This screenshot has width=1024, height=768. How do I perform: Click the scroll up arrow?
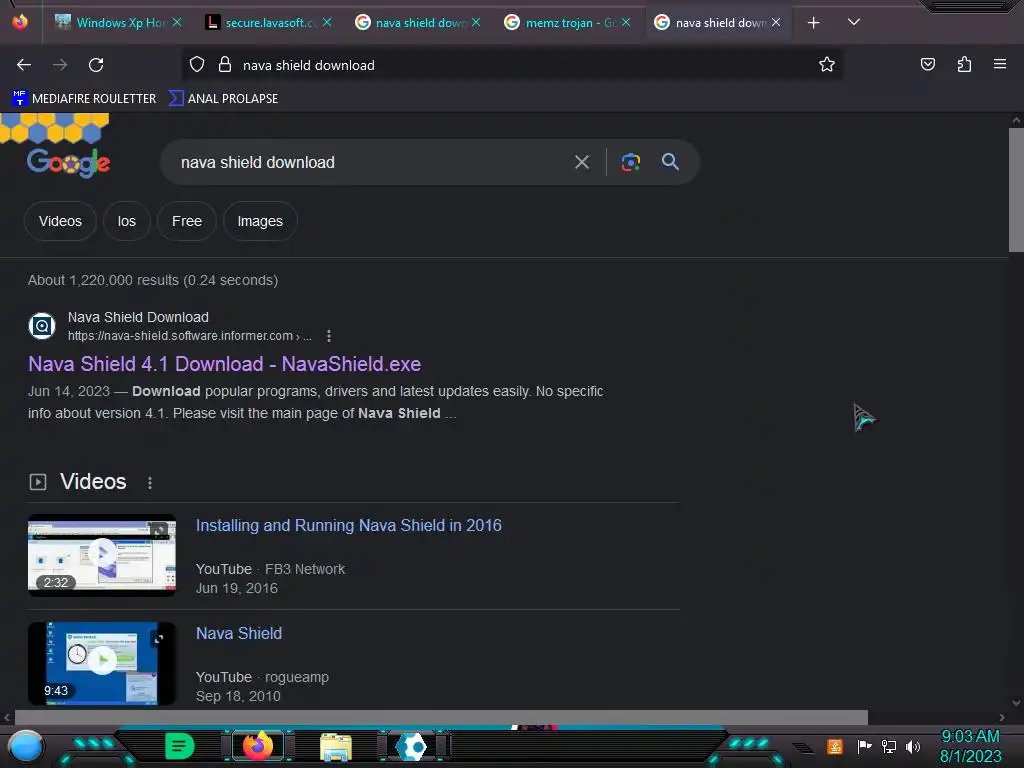pos(1016,120)
